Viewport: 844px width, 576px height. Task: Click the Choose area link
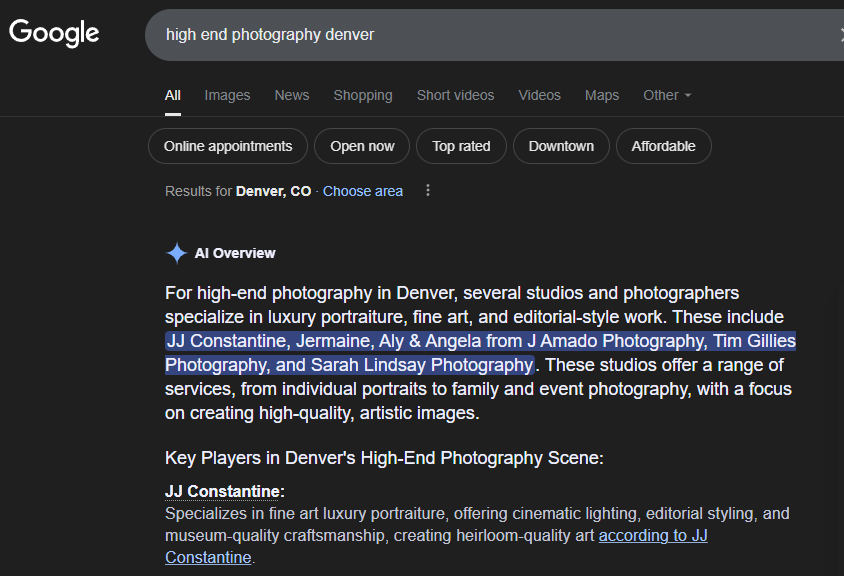click(x=363, y=191)
